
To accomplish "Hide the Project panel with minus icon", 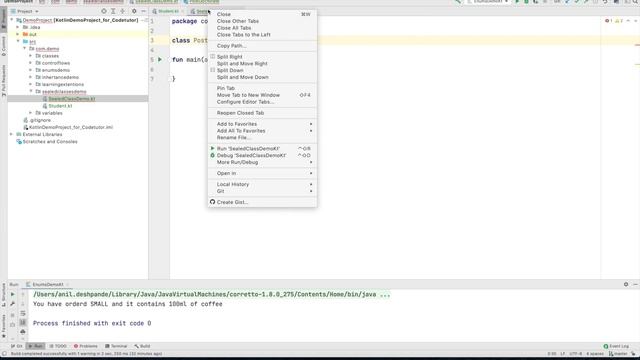I will tap(143, 11).
